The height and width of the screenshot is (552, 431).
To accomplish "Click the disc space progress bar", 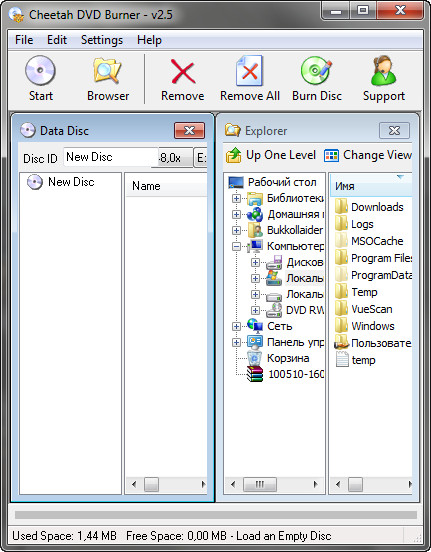I will 216,515.
